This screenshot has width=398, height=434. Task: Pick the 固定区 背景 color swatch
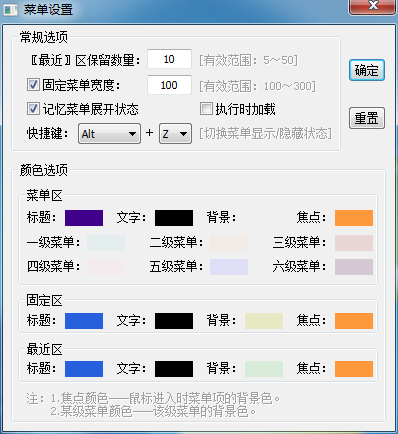click(x=264, y=321)
